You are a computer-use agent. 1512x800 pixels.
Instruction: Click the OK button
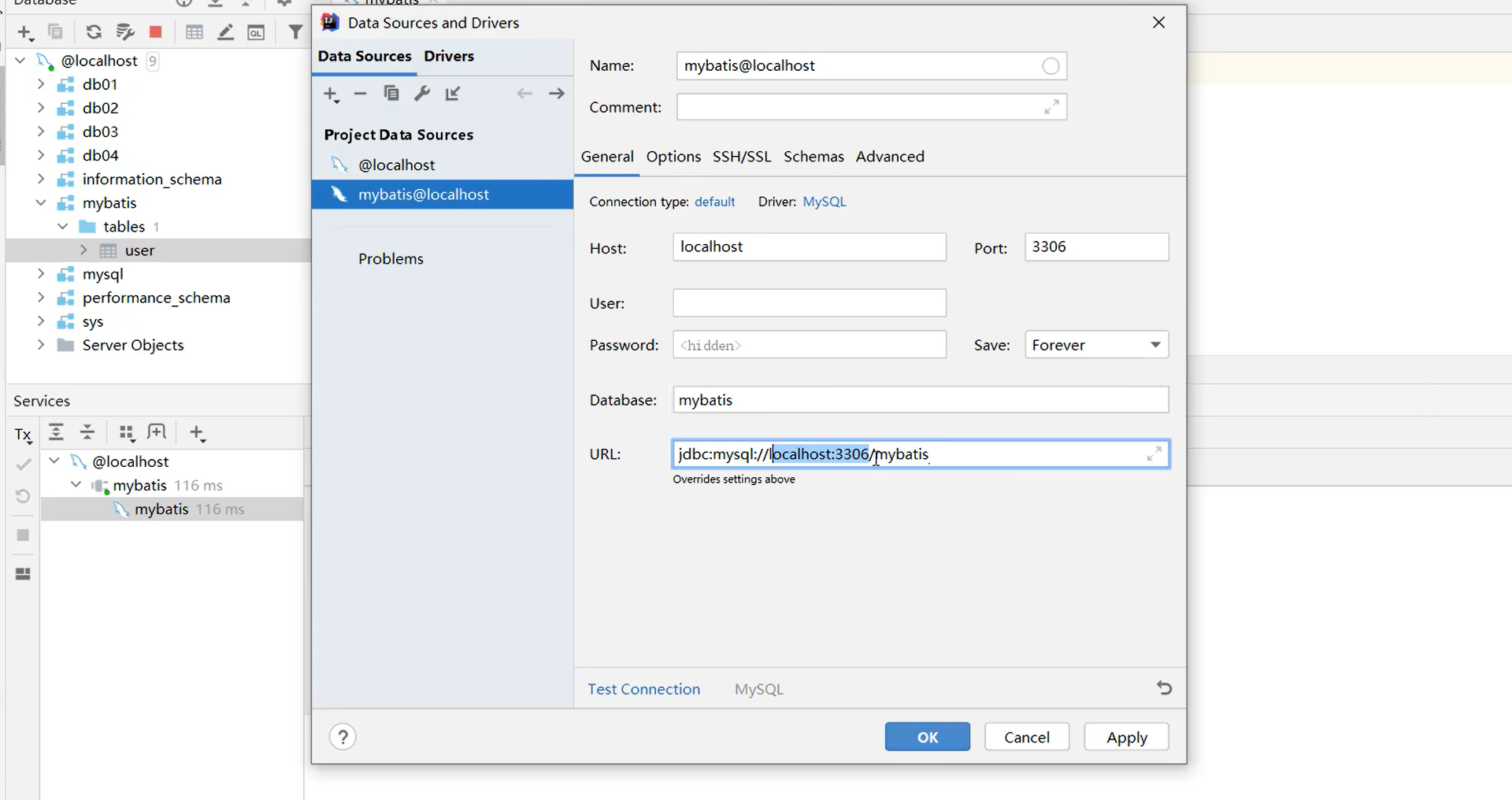pos(928,737)
